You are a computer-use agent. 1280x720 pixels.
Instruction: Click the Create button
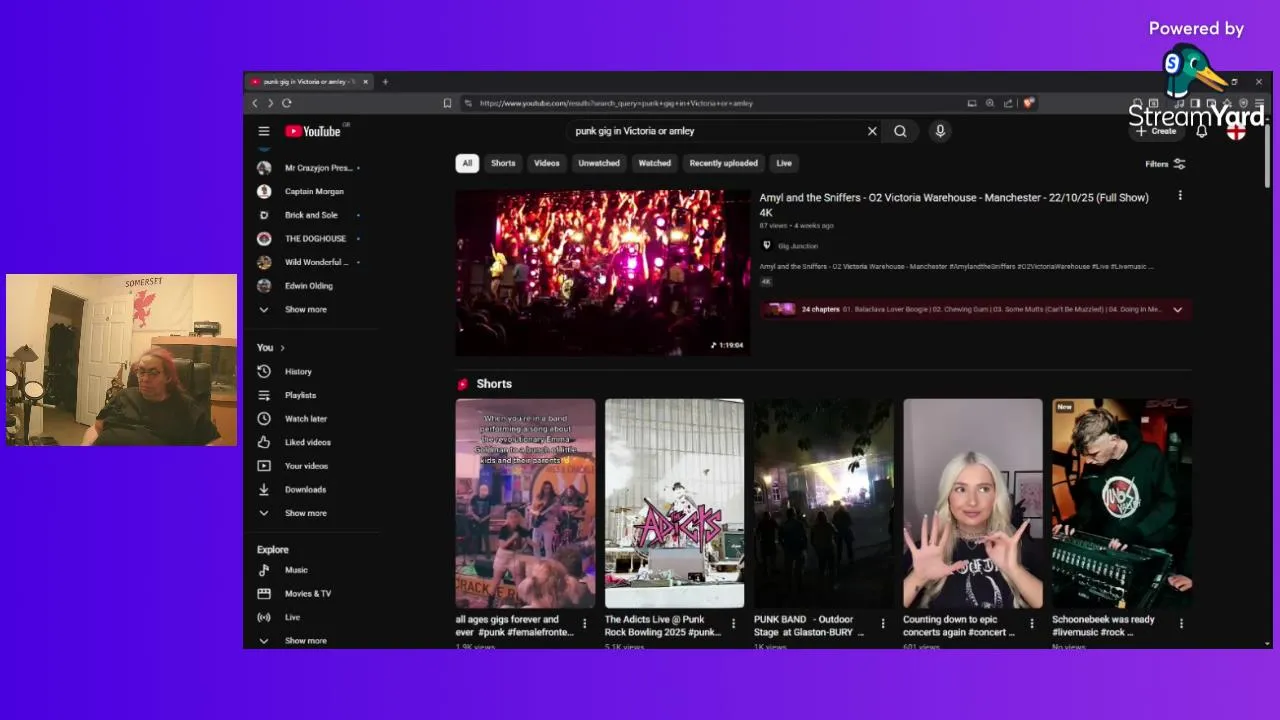click(1156, 131)
